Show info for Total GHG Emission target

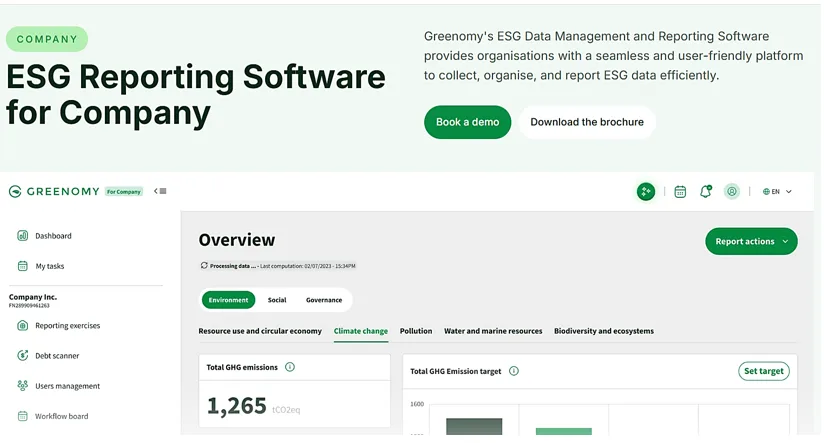pos(514,371)
